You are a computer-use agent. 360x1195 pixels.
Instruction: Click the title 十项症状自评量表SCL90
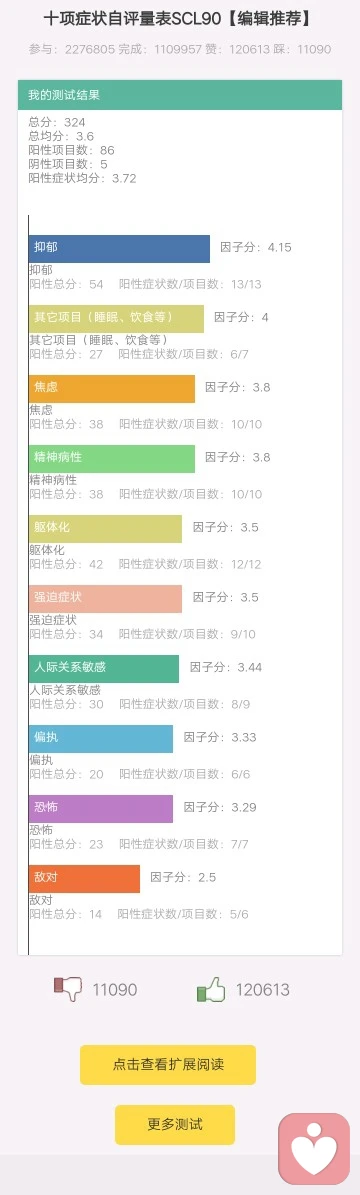tap(128, 18)
